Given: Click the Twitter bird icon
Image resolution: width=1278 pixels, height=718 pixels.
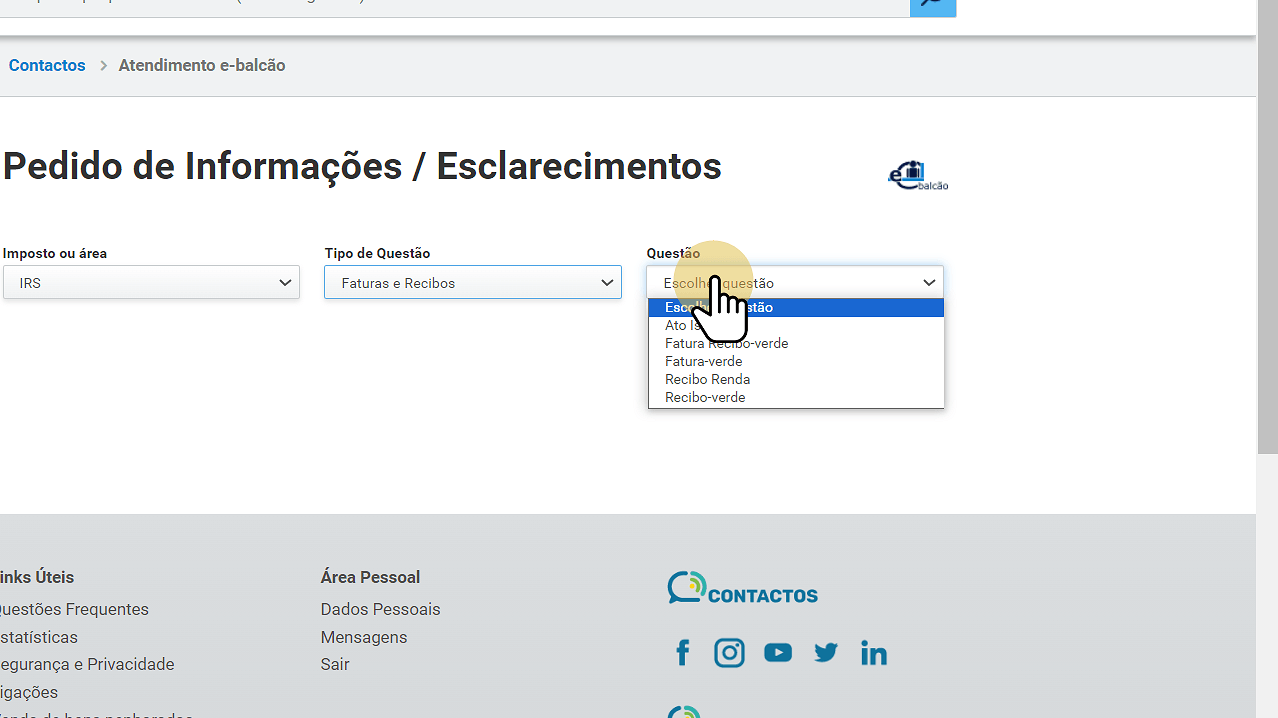Looking at the screenshot, I should coord(825,653).
